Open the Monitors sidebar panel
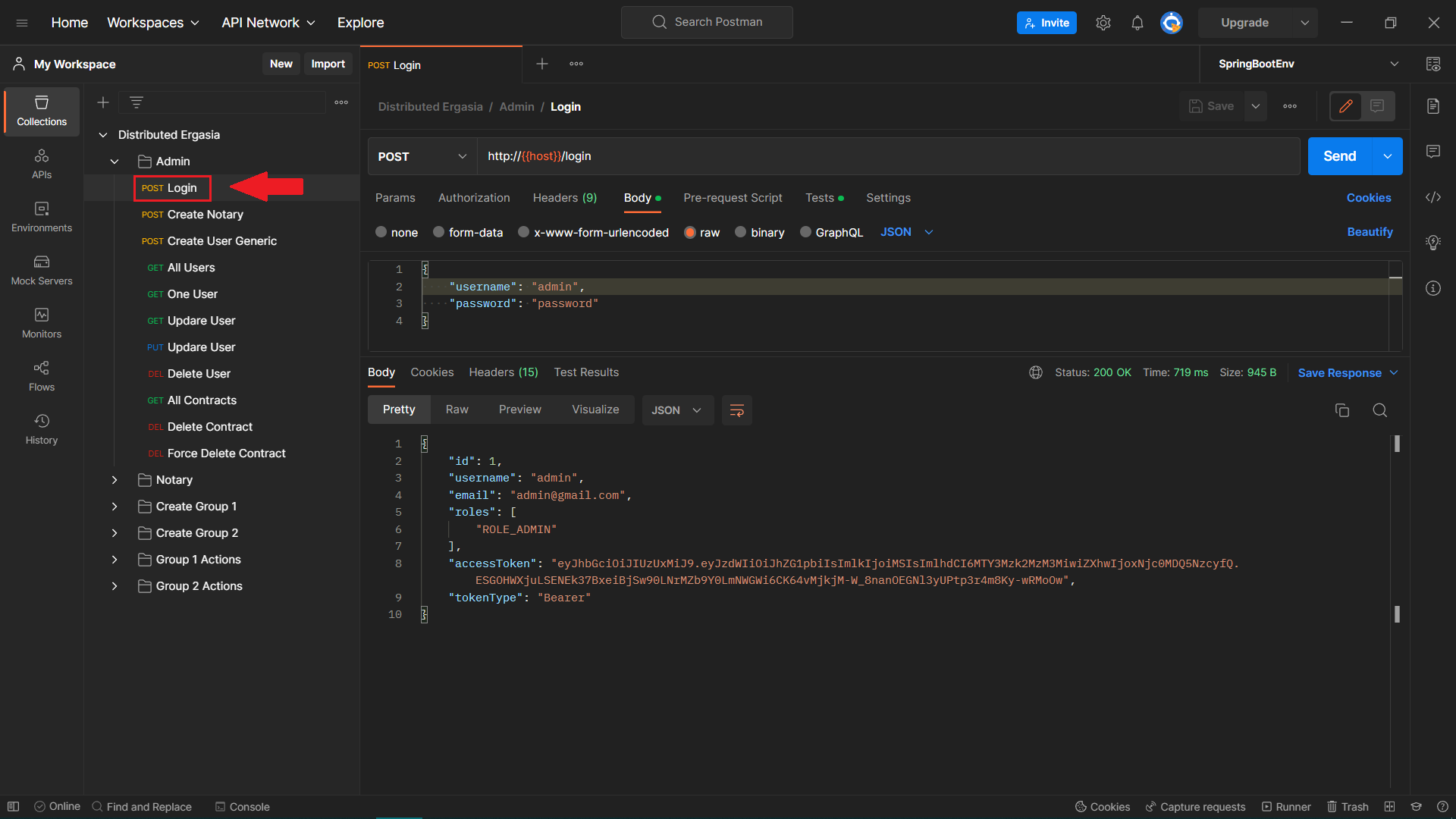The image size is (1456, 819). pos(42,324)
